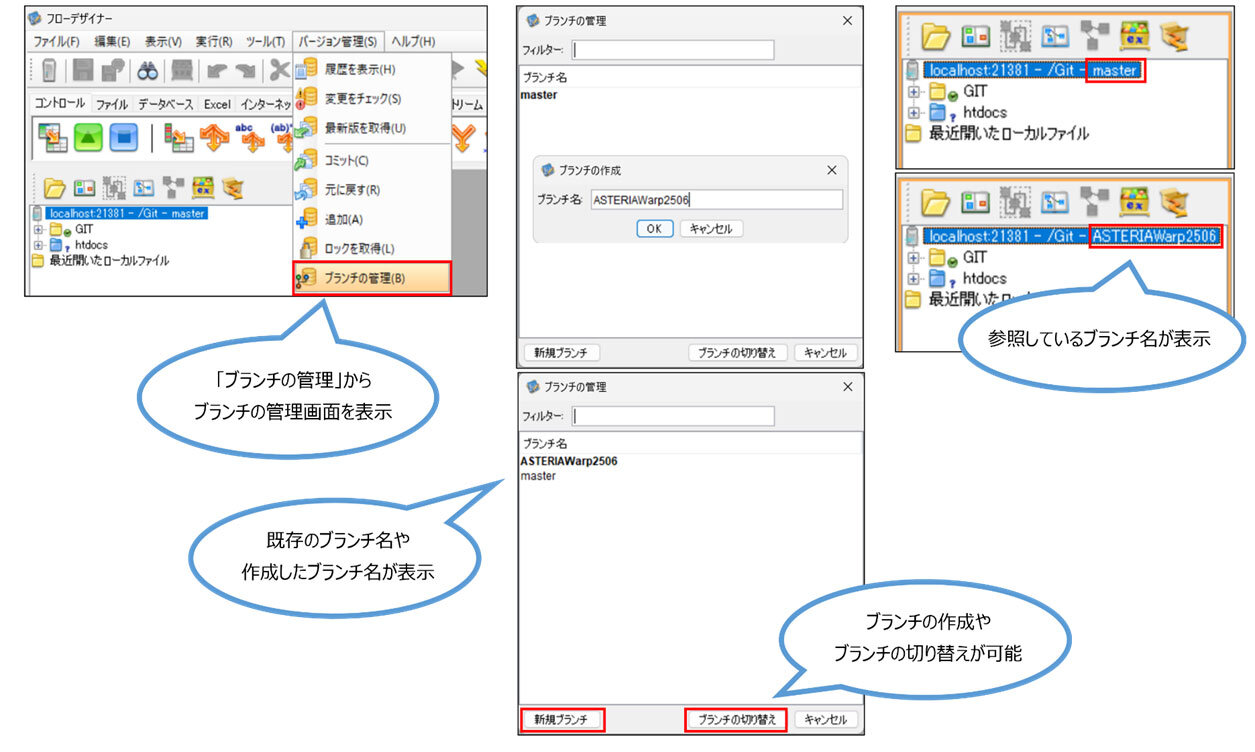
Task: Click the フィルター input field
Action: click(673, 50)
